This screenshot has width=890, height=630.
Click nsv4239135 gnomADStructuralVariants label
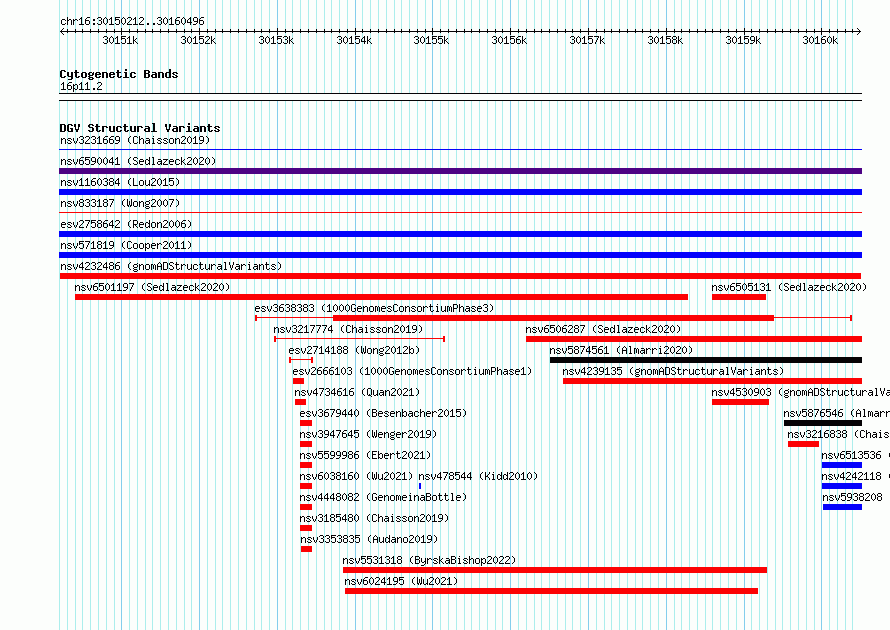click(x=673, y=371)
